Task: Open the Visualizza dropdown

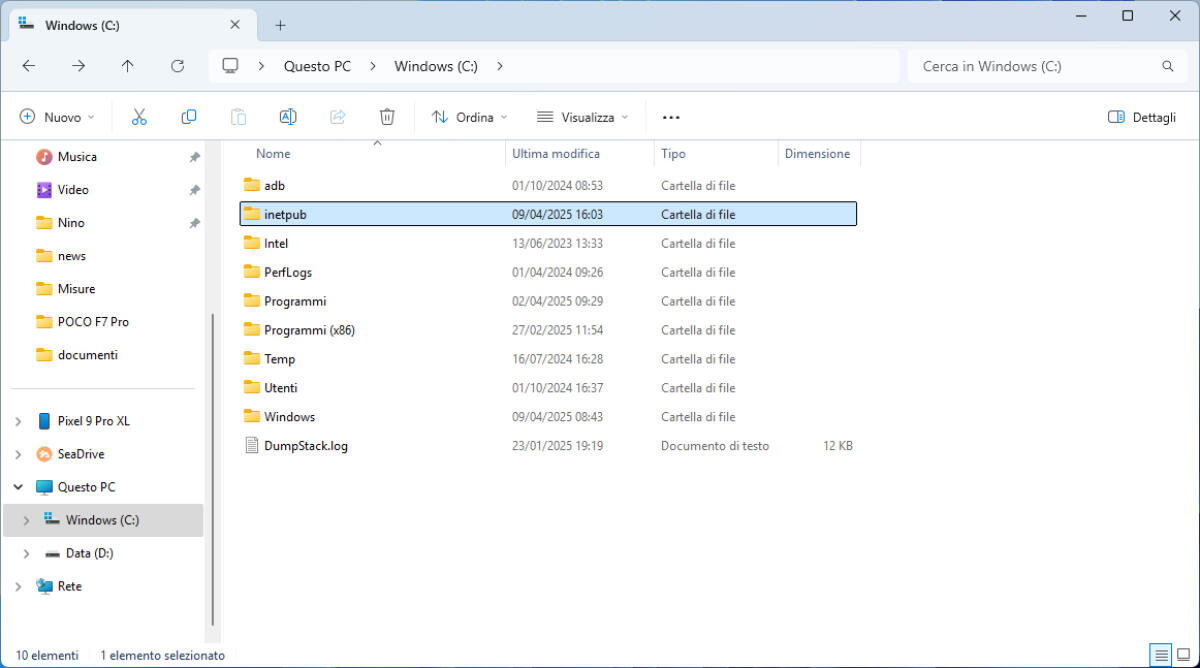Action: (581, 117)
